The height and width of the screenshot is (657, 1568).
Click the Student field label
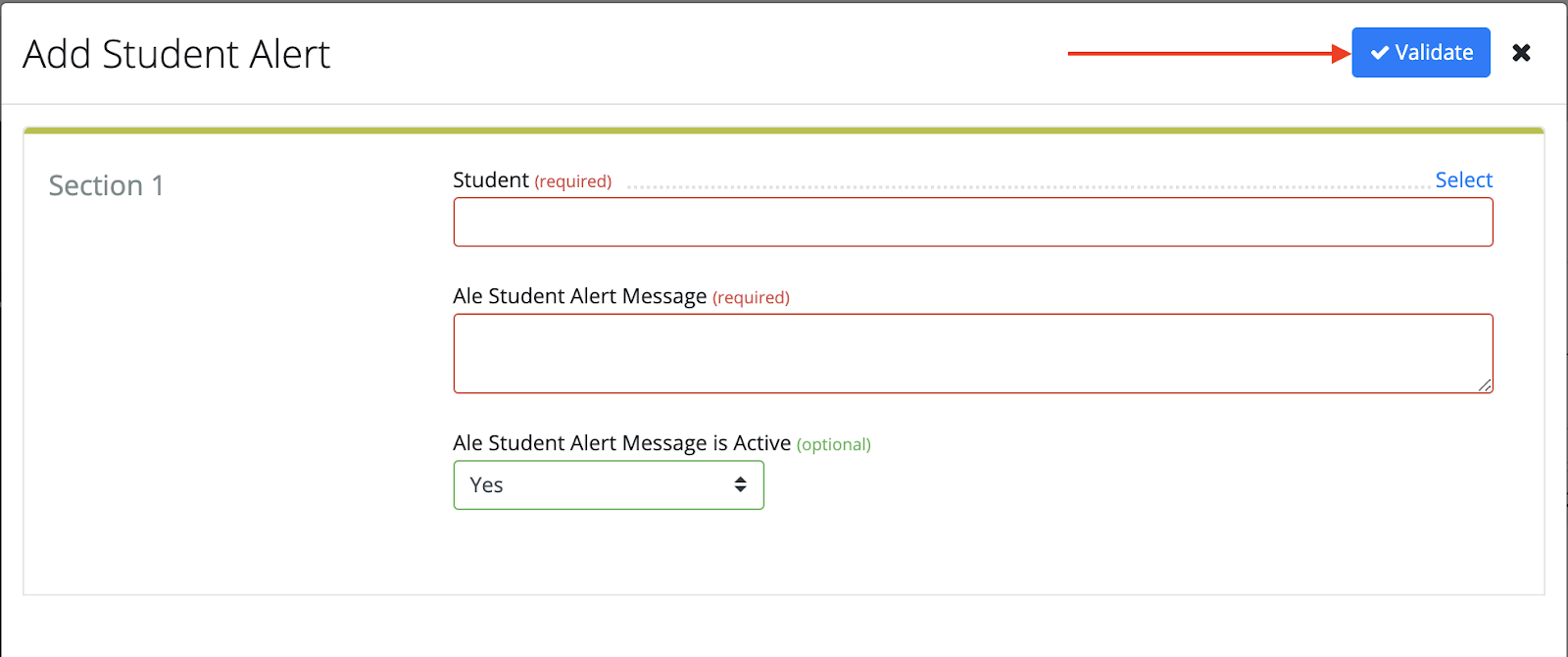[x=490, y=180]
